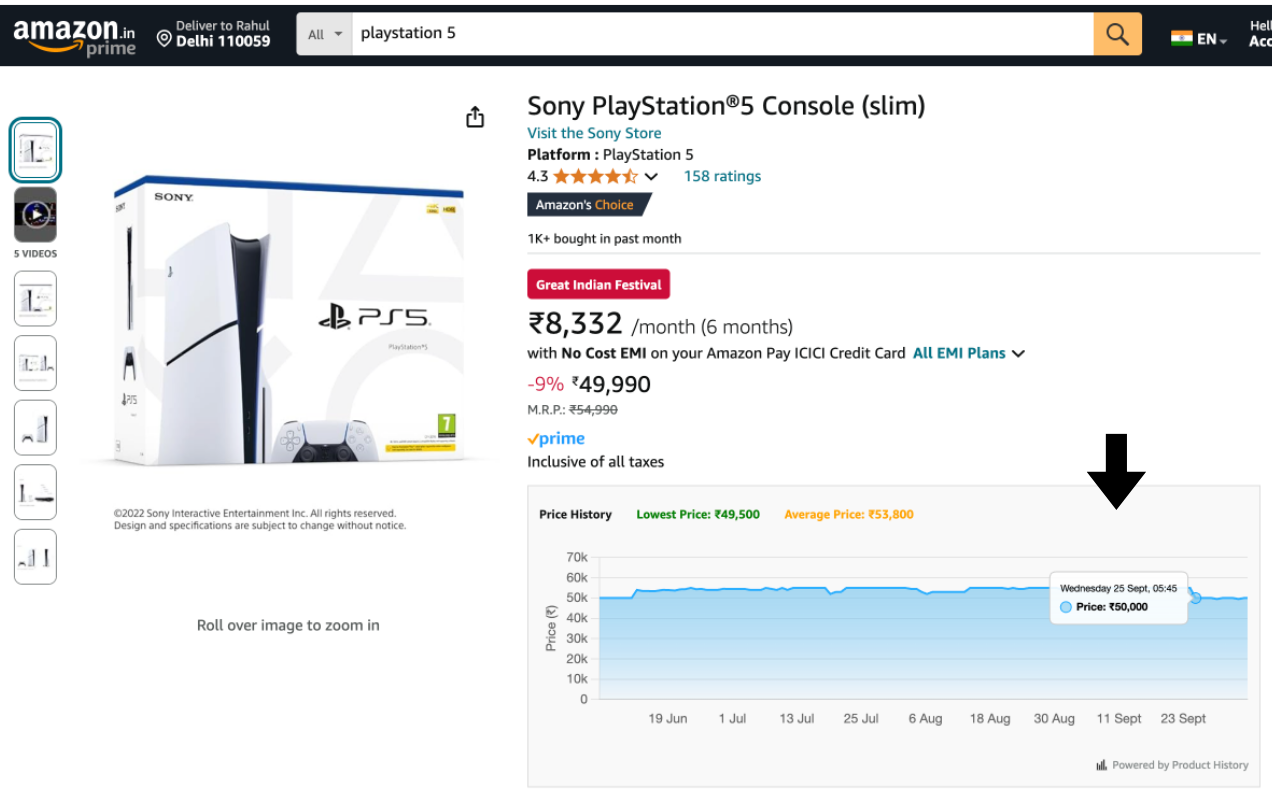Click the delivery location pin icon

coord(165,38)
